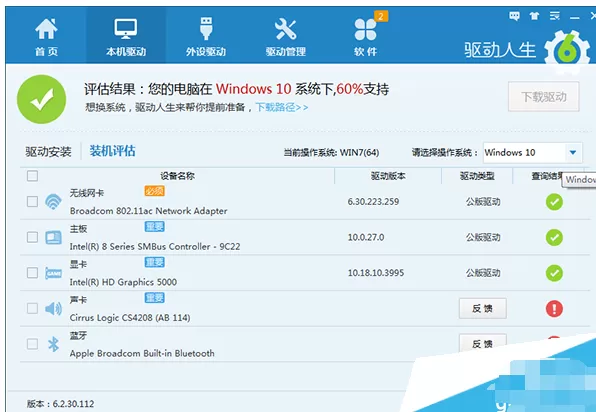Viewport: 596px width, 412px height.
Task: Click green check status for Broadcom adapter
Action: [x=554, y=202]
